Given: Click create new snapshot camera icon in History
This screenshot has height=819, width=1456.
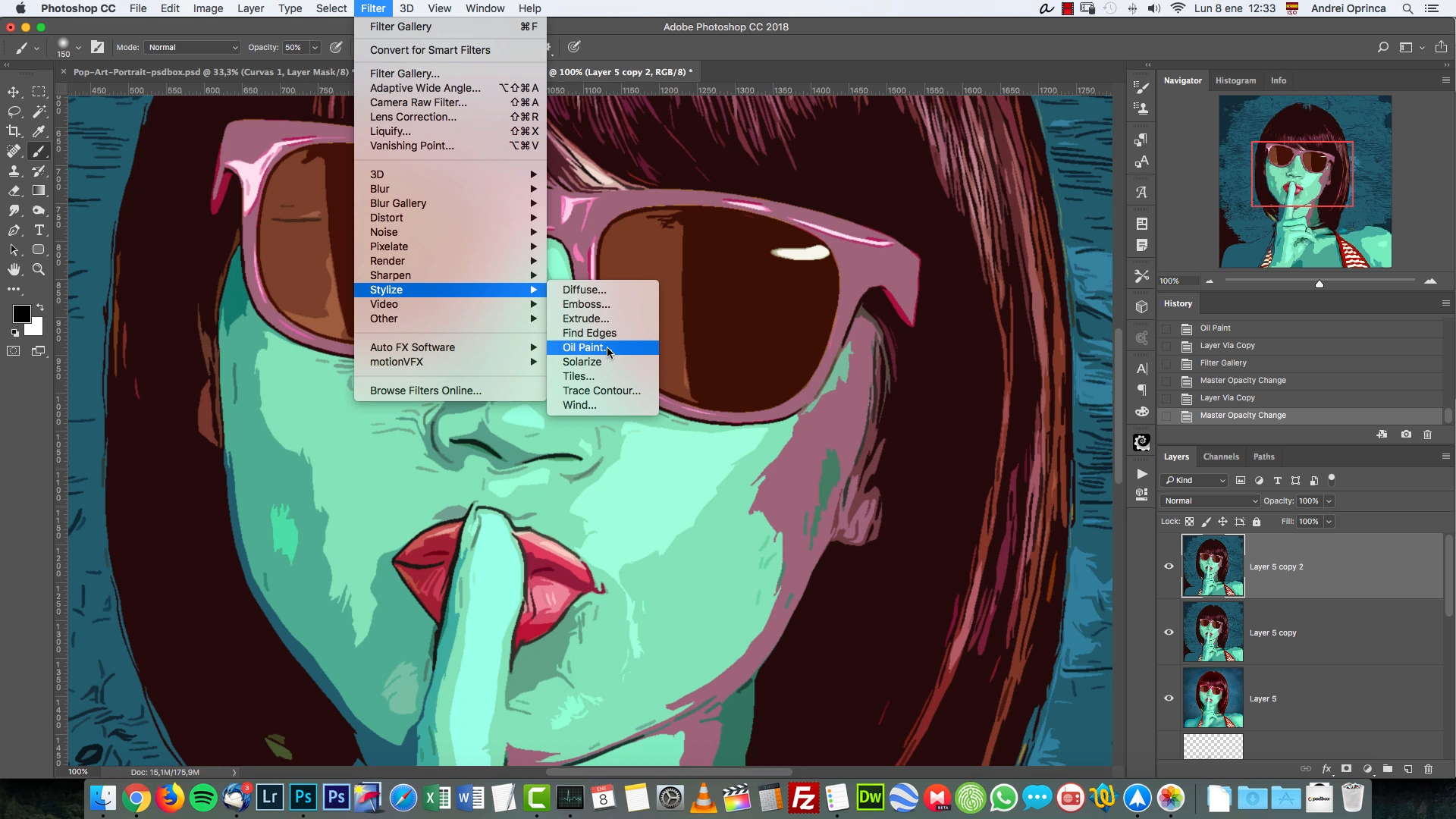Looking at the screenshot, I should [1407, 435].
